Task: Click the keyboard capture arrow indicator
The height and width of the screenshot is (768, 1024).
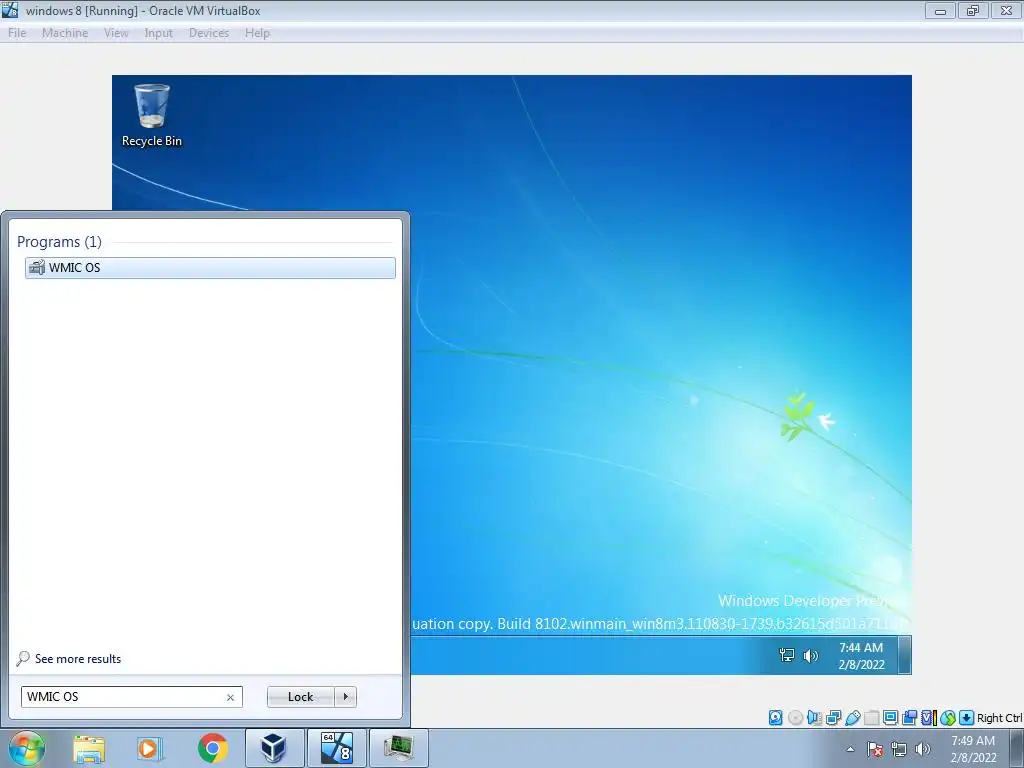Action: click(967, 718)
